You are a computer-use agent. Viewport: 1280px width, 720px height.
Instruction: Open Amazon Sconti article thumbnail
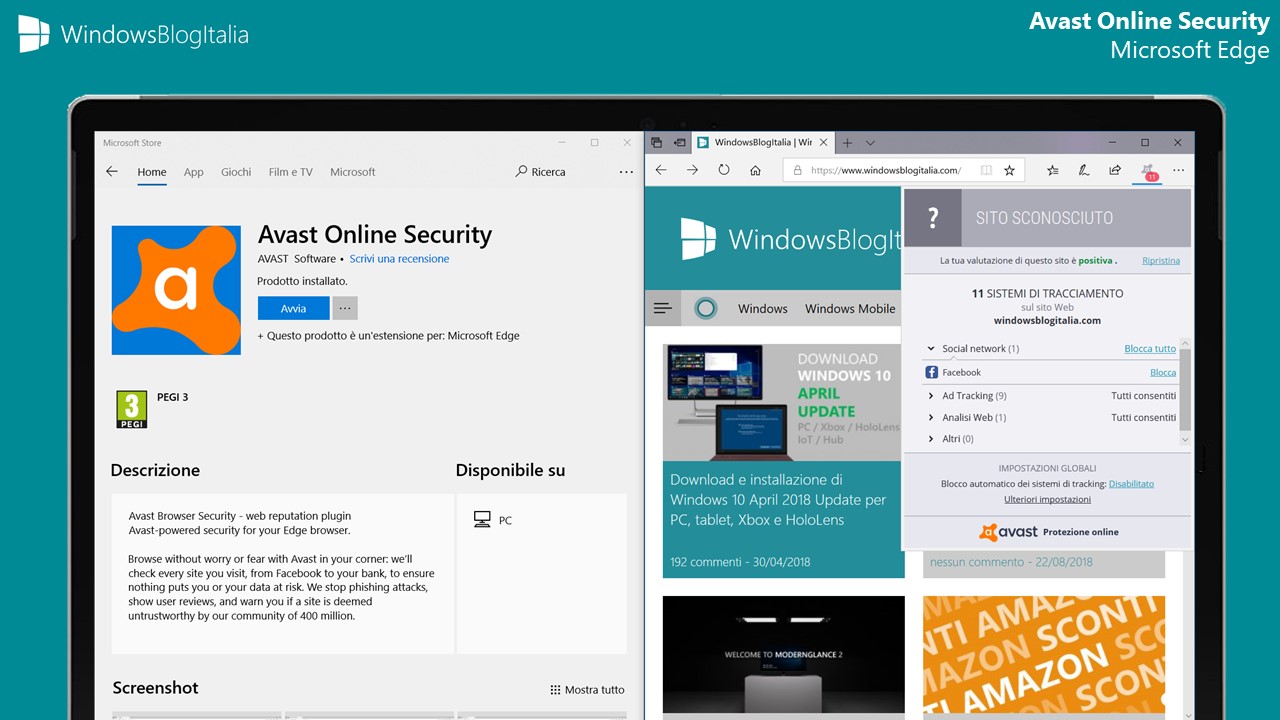click(x=1044, y=655)
